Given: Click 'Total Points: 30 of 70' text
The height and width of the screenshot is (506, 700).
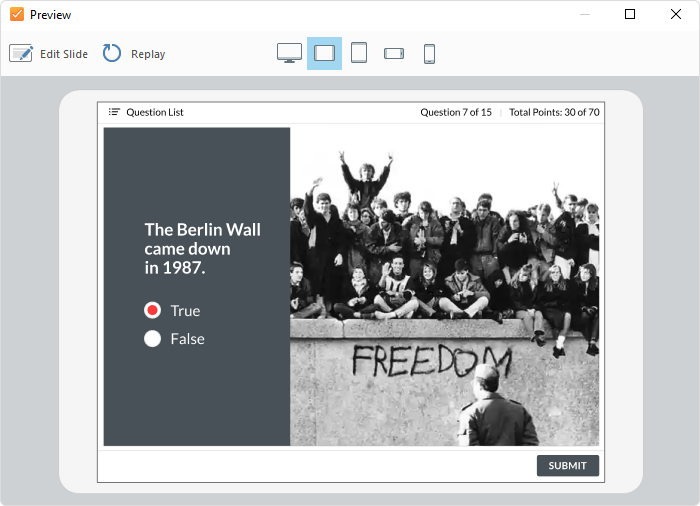Looking at the screenshot, I should pos(554,112).
